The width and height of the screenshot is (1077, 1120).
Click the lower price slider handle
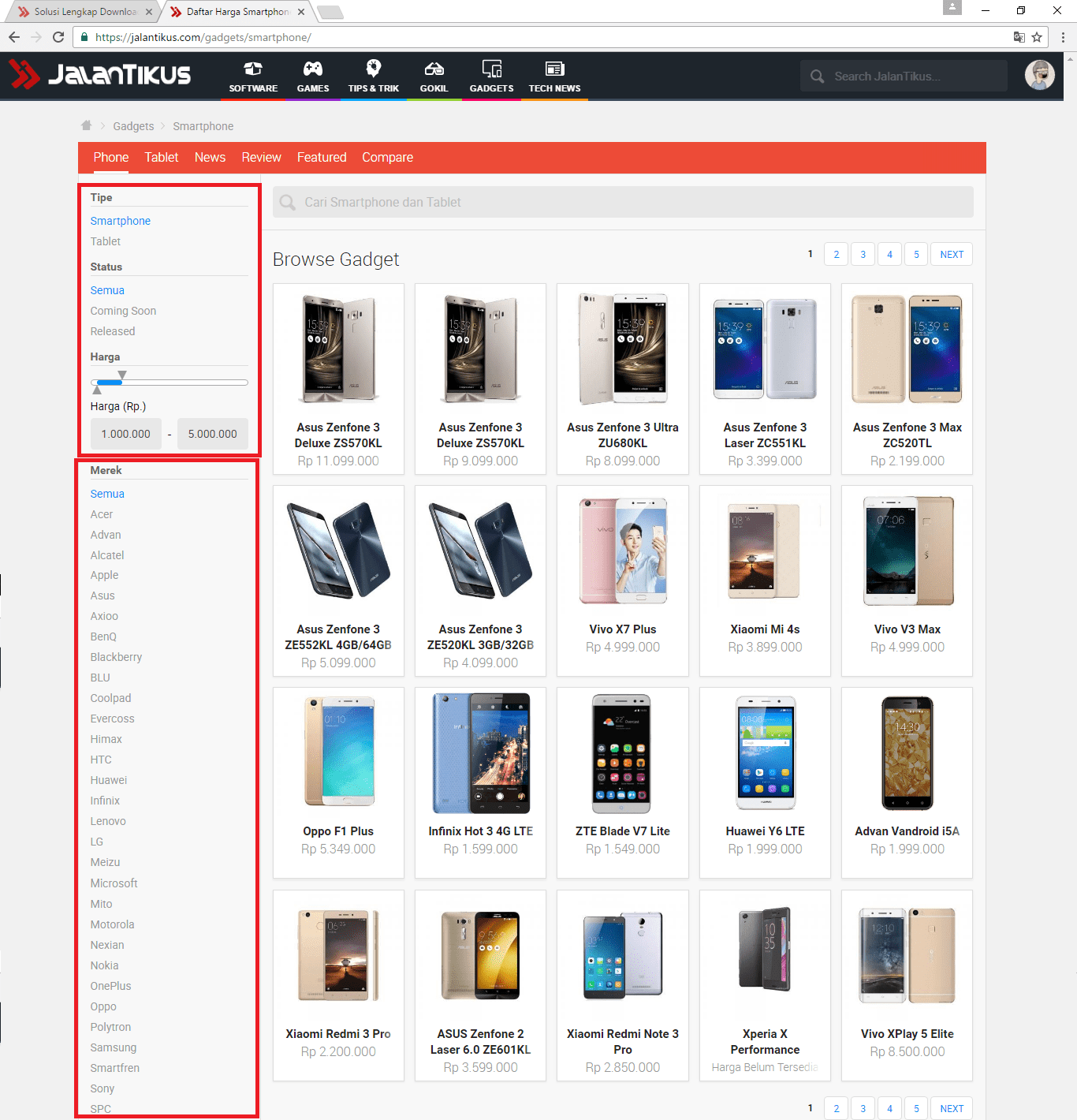(97, 390)
